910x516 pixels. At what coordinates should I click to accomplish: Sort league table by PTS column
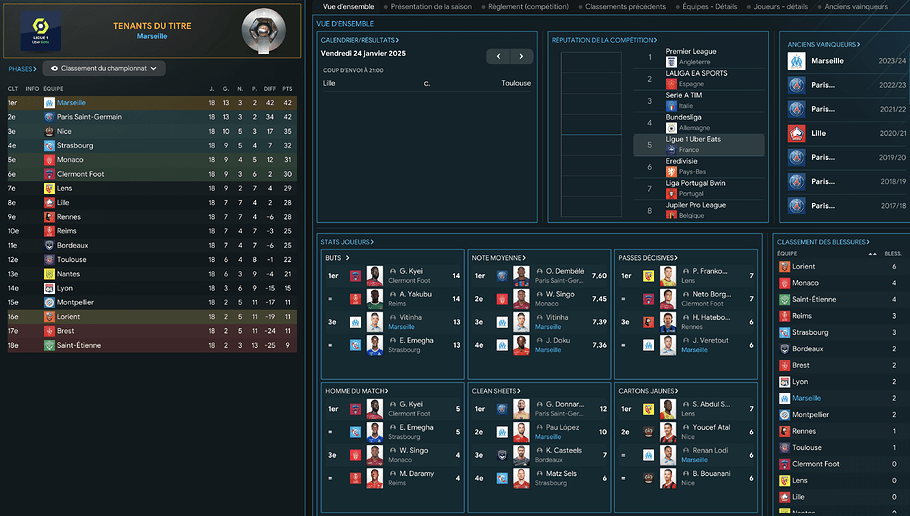pos(287,89)
